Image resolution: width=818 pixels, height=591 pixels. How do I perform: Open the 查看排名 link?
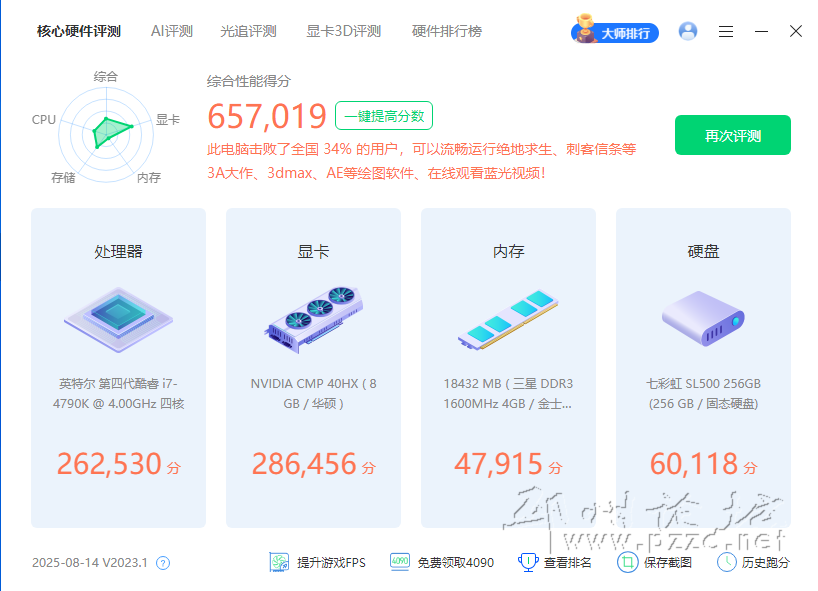568,563
